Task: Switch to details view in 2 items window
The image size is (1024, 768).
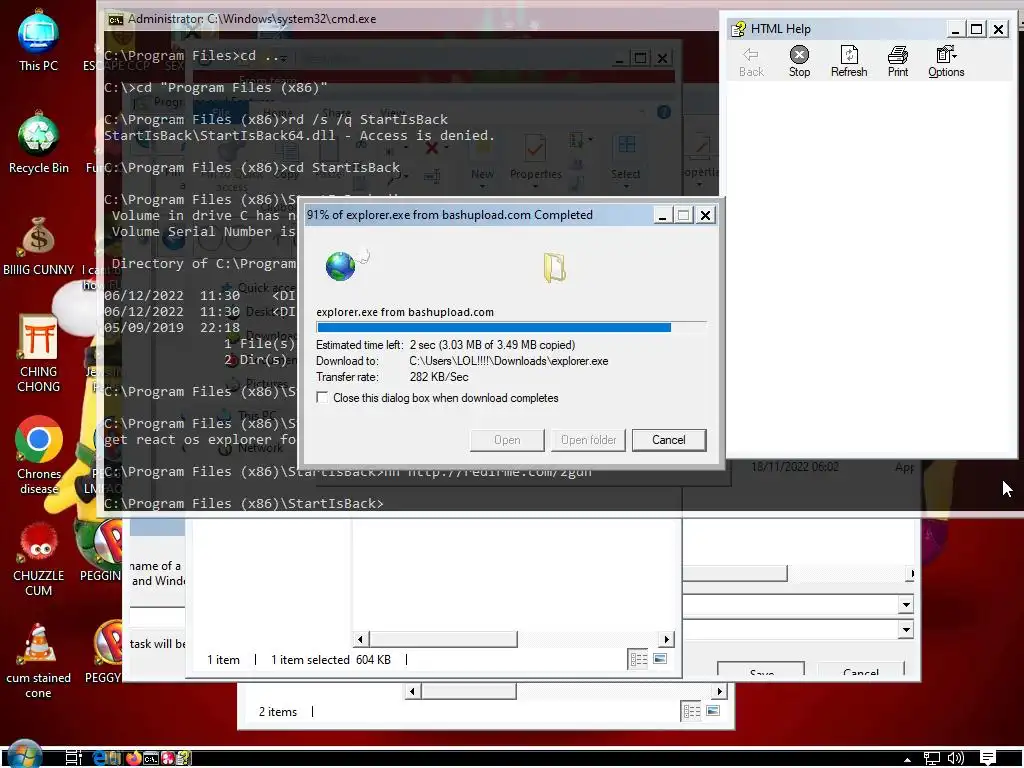Action: [x=691, y=711]
